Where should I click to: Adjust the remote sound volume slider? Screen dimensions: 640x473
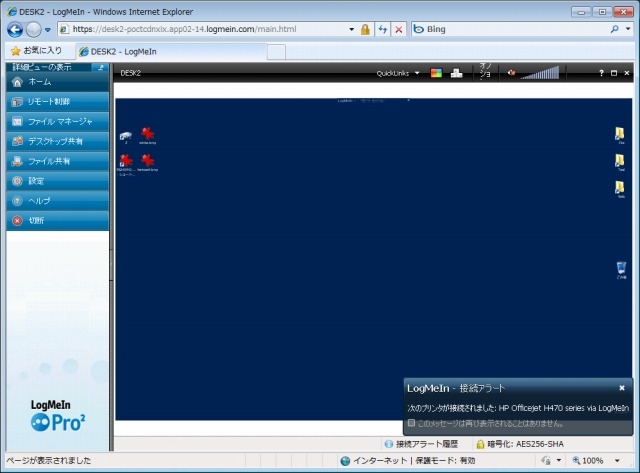(x=540, y=73)
